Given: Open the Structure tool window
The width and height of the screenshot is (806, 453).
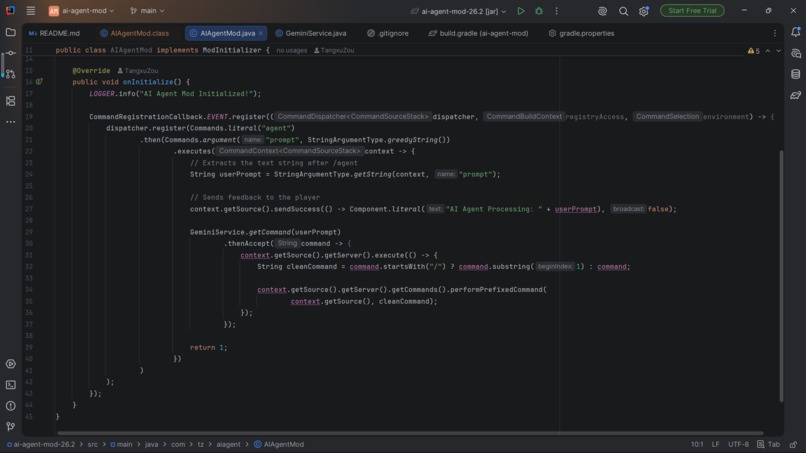Looking at the screenshot, I should (10, 101).
